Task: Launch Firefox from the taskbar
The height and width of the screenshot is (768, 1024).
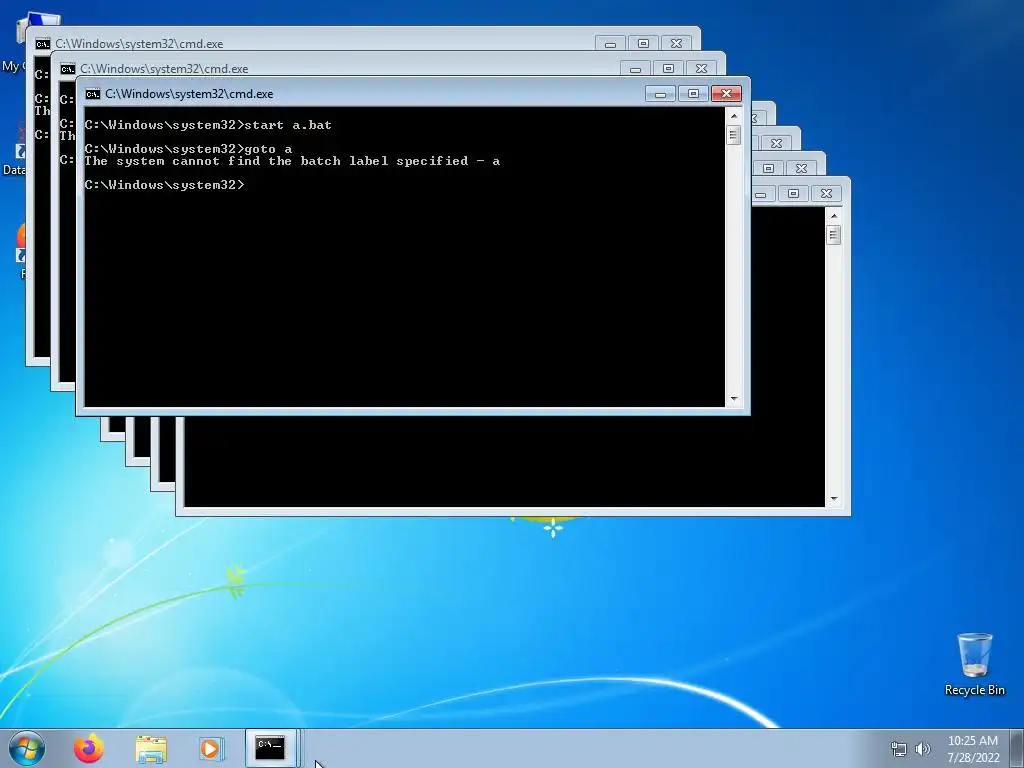Action: tap(89, 748)
